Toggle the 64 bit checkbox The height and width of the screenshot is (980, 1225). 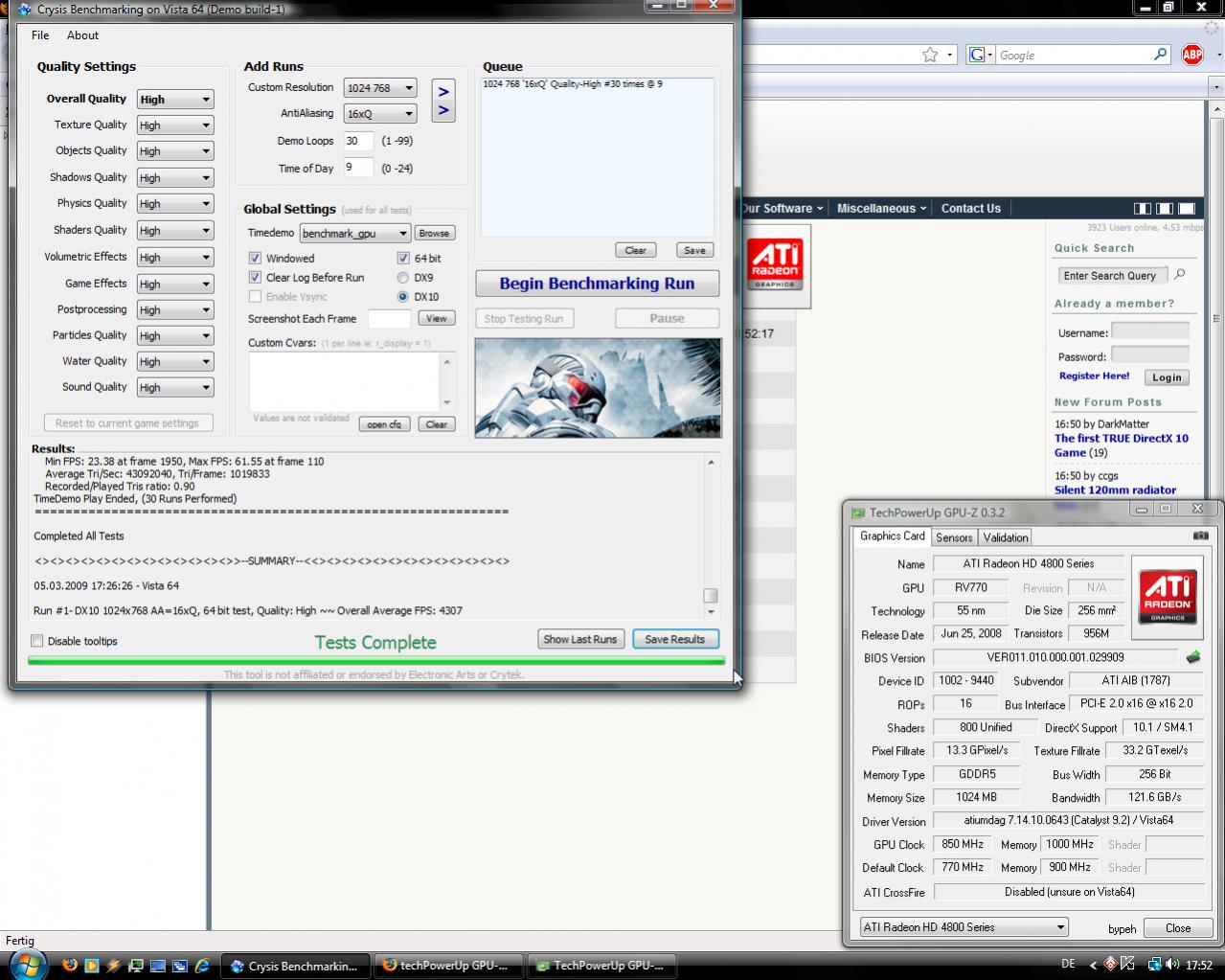(403, 258)
